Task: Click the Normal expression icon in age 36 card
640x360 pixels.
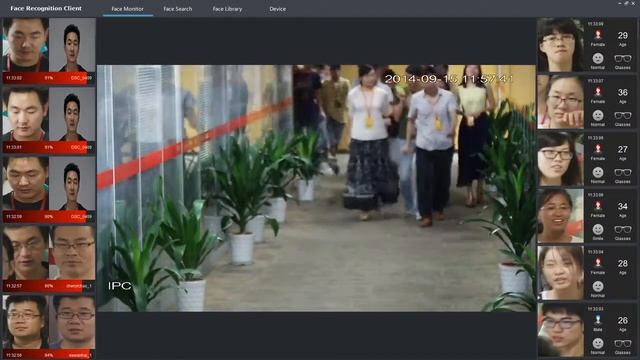Action: pyautogui.click(x=598, y=116)
